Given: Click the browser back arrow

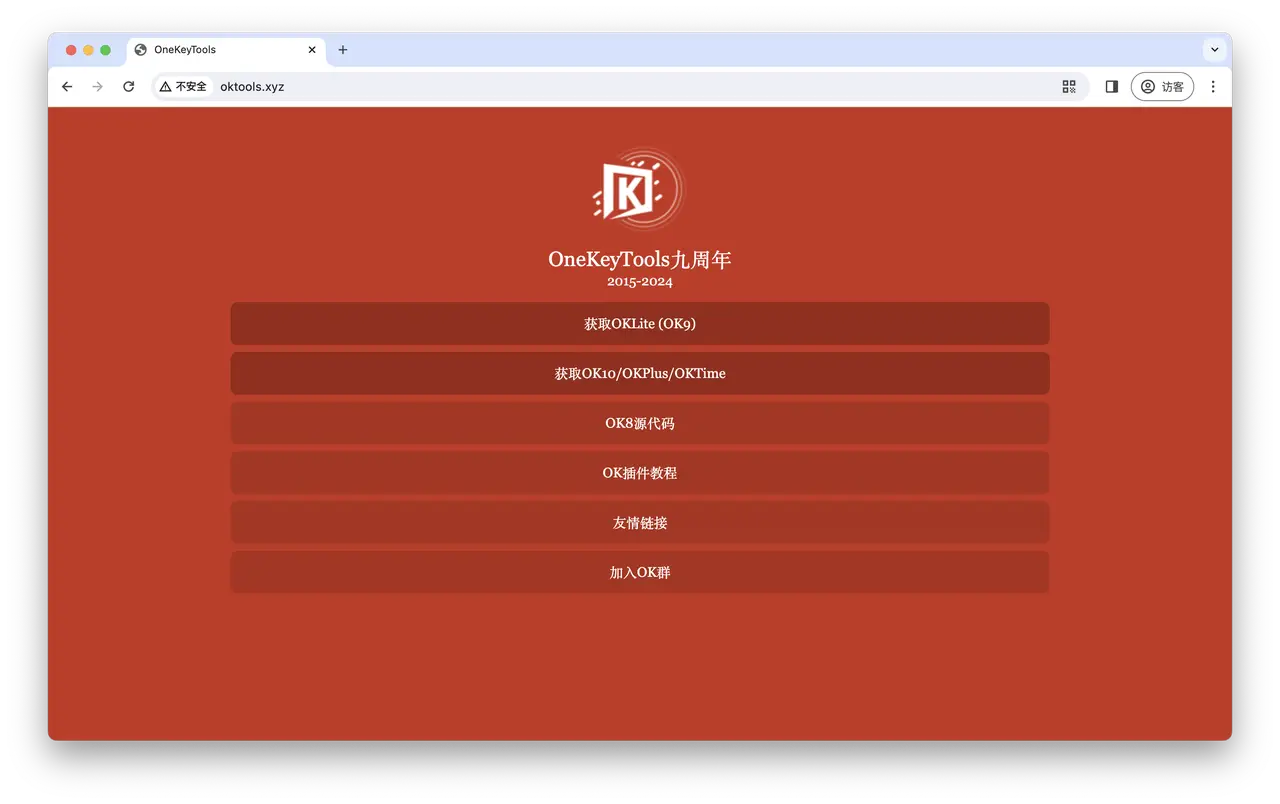Looking at the screenshot, I should click(x=67, y=87).
